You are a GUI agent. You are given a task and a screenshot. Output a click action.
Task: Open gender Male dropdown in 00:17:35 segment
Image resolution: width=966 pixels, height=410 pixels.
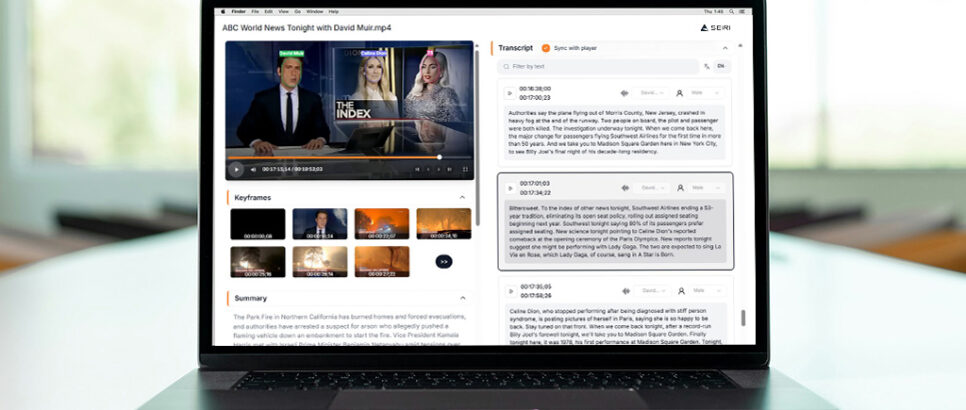pyautogui.click(x=707, y=291)
